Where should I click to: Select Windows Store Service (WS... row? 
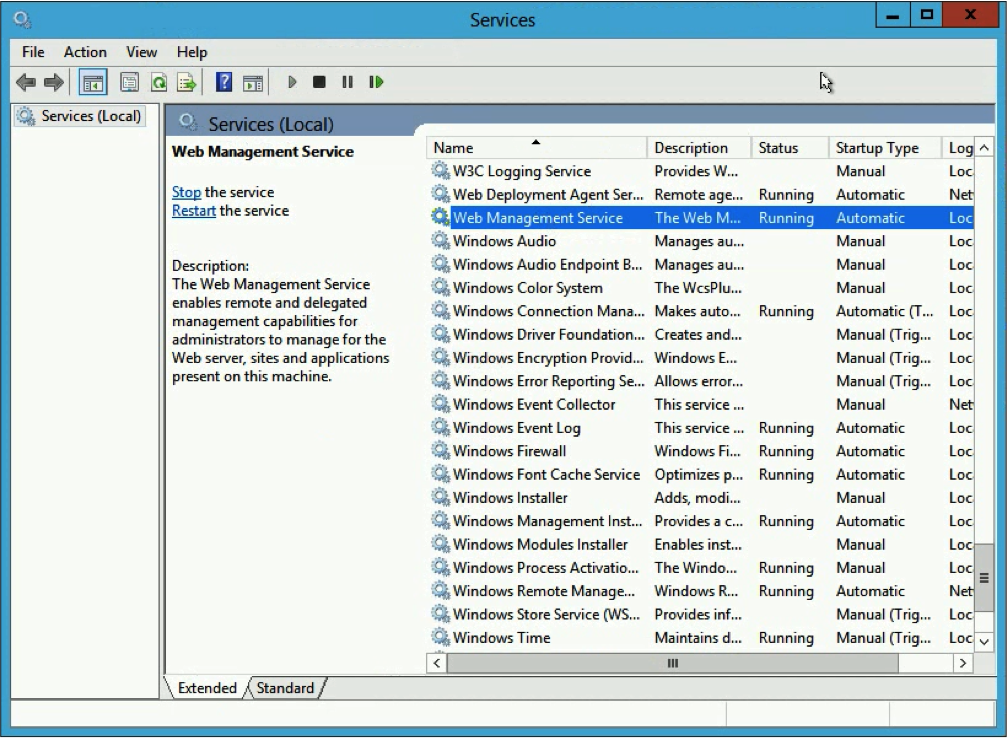coord(701,614)
